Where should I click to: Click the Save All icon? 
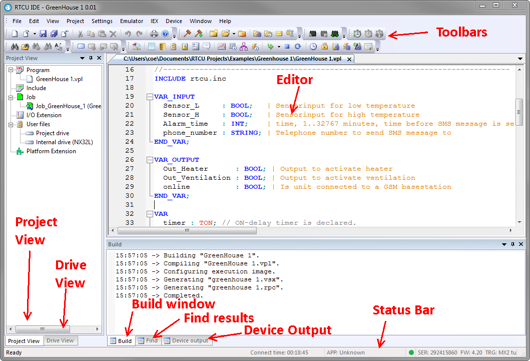click(54, 33)
